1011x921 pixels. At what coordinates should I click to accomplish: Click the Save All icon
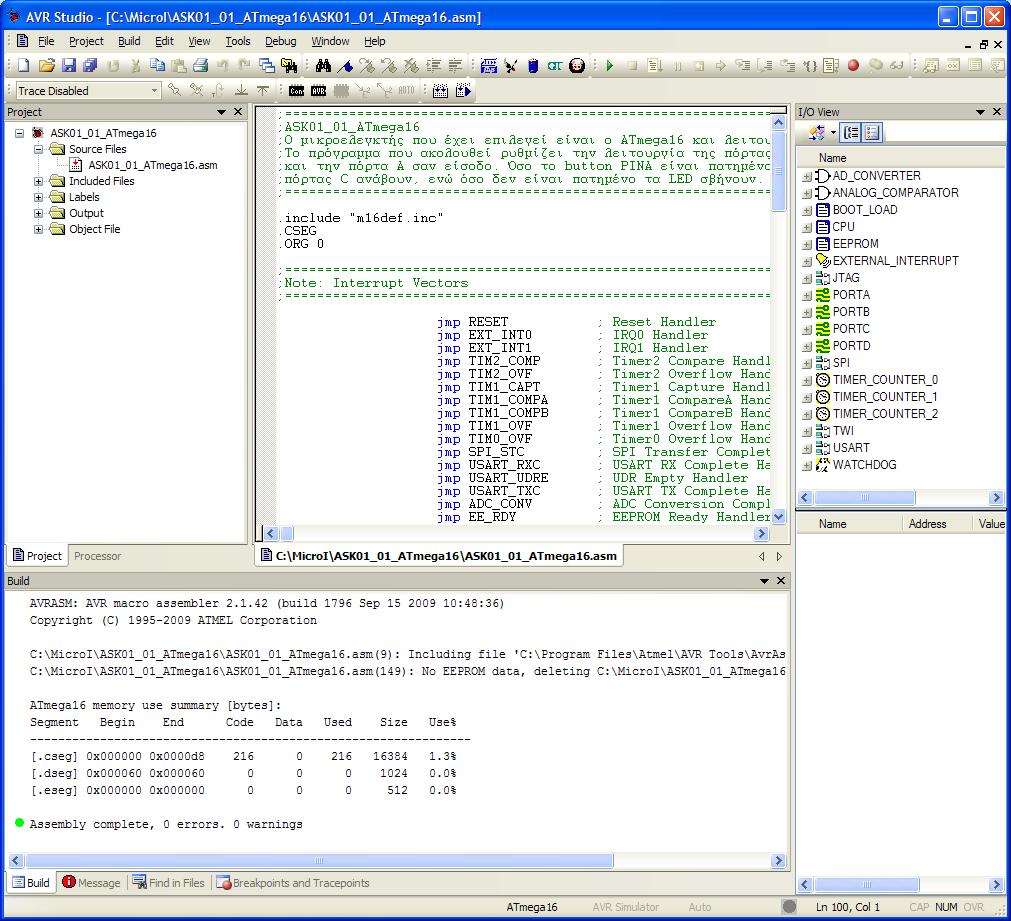[x=90, y=66]
